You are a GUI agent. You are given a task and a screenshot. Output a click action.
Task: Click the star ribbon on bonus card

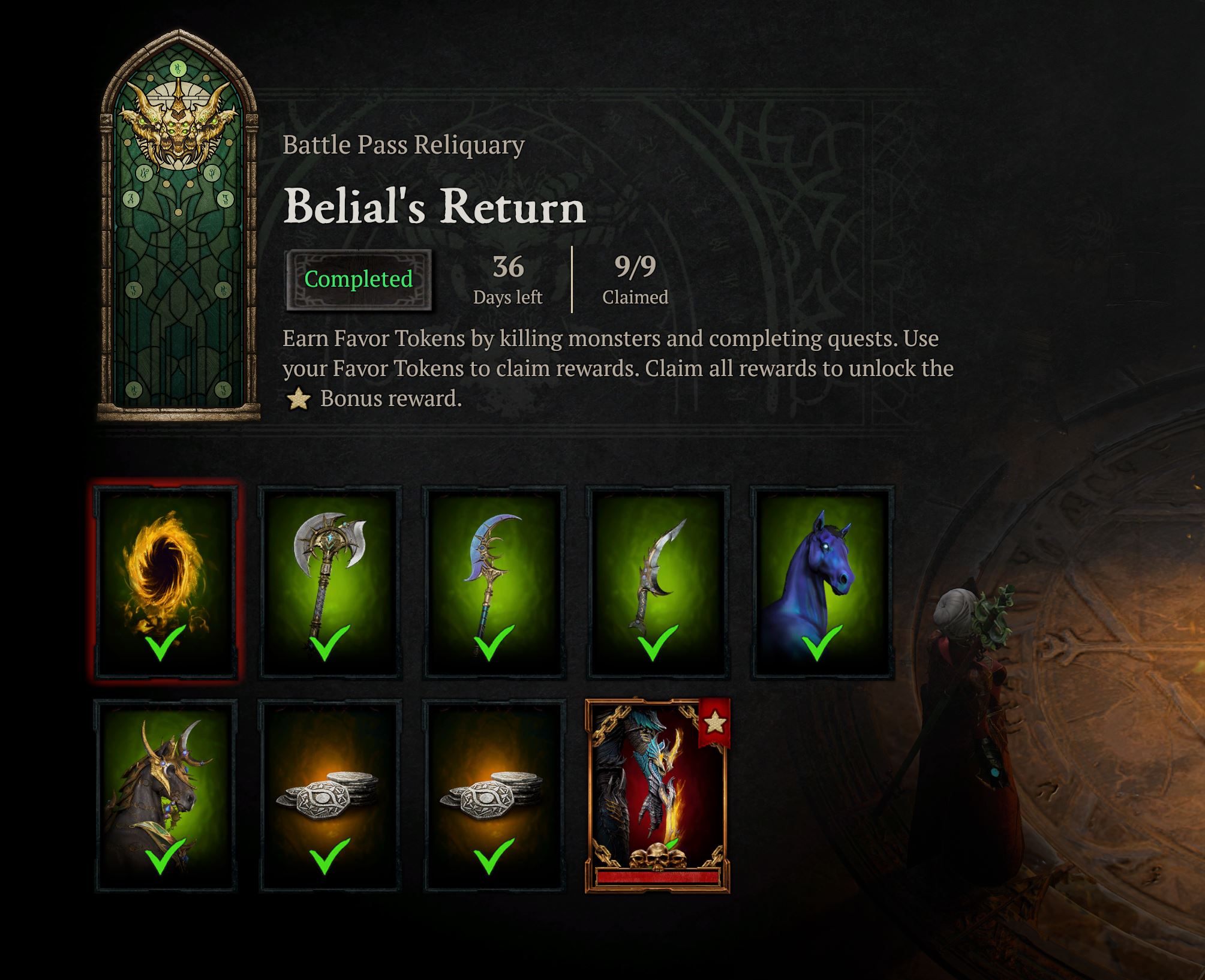click(x=714, y=723)
